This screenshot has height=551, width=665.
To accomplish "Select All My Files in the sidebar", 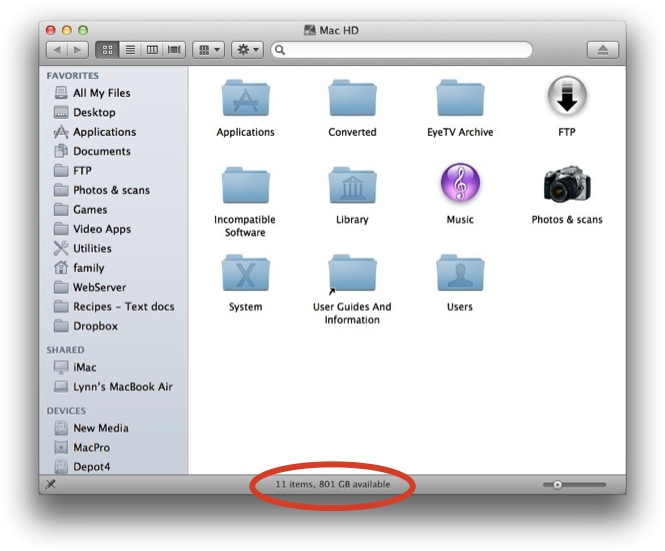I will point(113,93).
